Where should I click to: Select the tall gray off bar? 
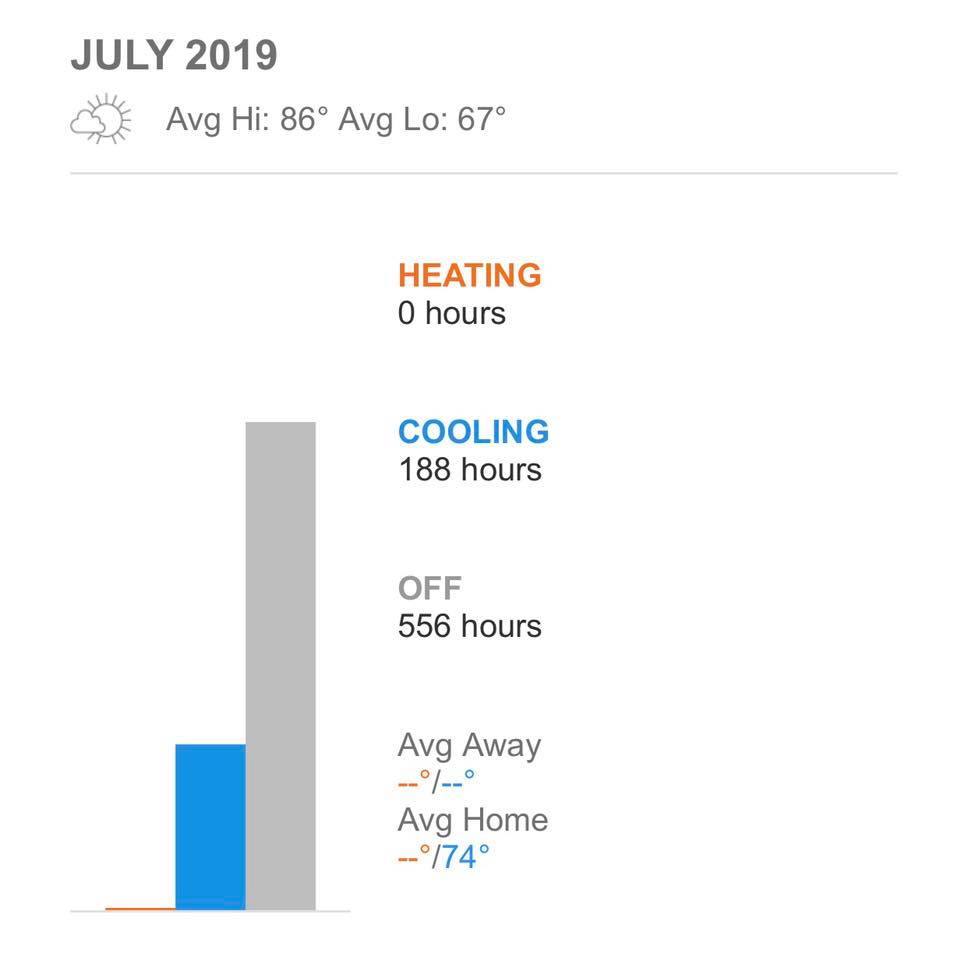[280, 666]
